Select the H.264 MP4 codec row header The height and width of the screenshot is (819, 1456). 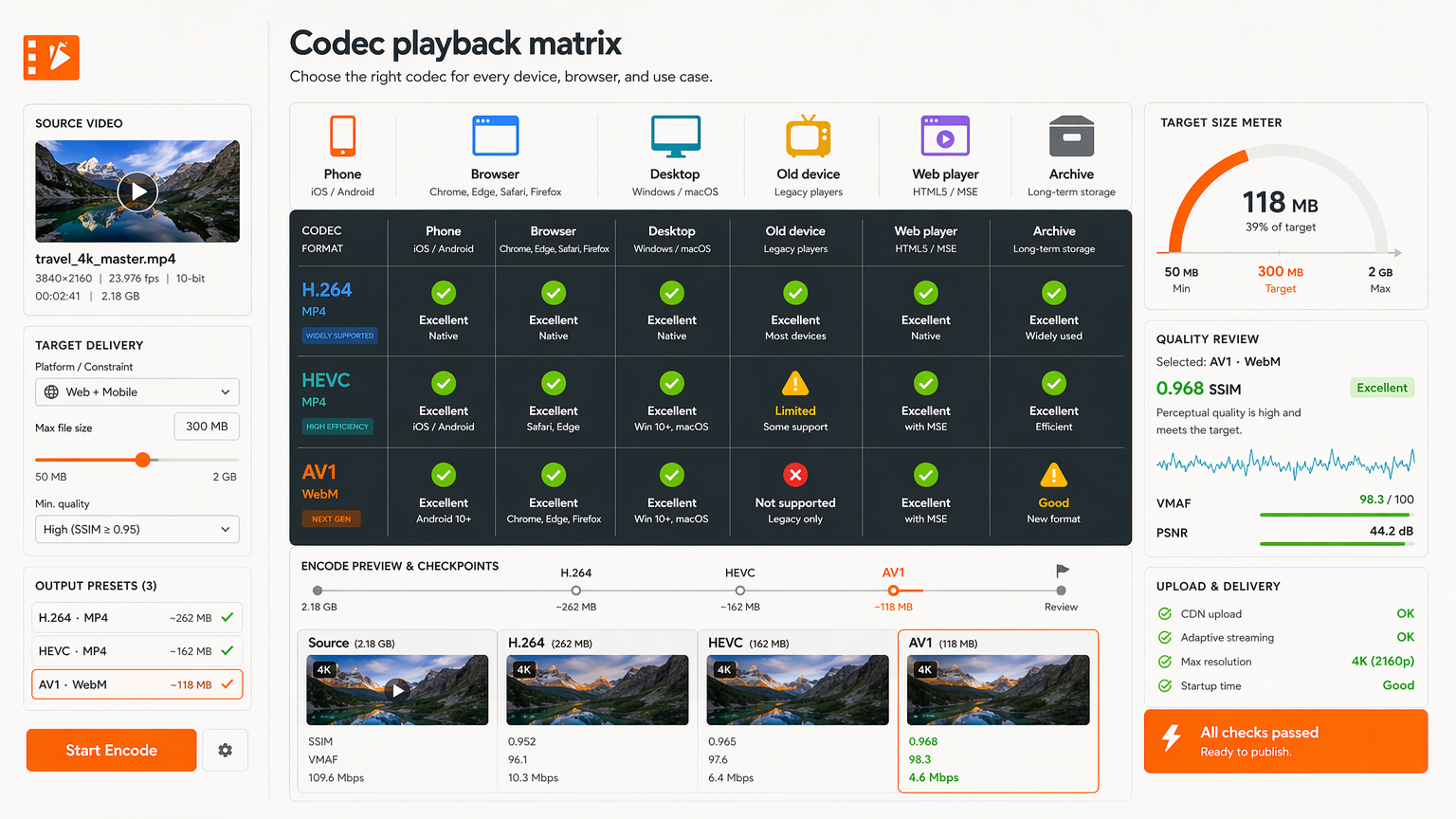coord(339,311)
